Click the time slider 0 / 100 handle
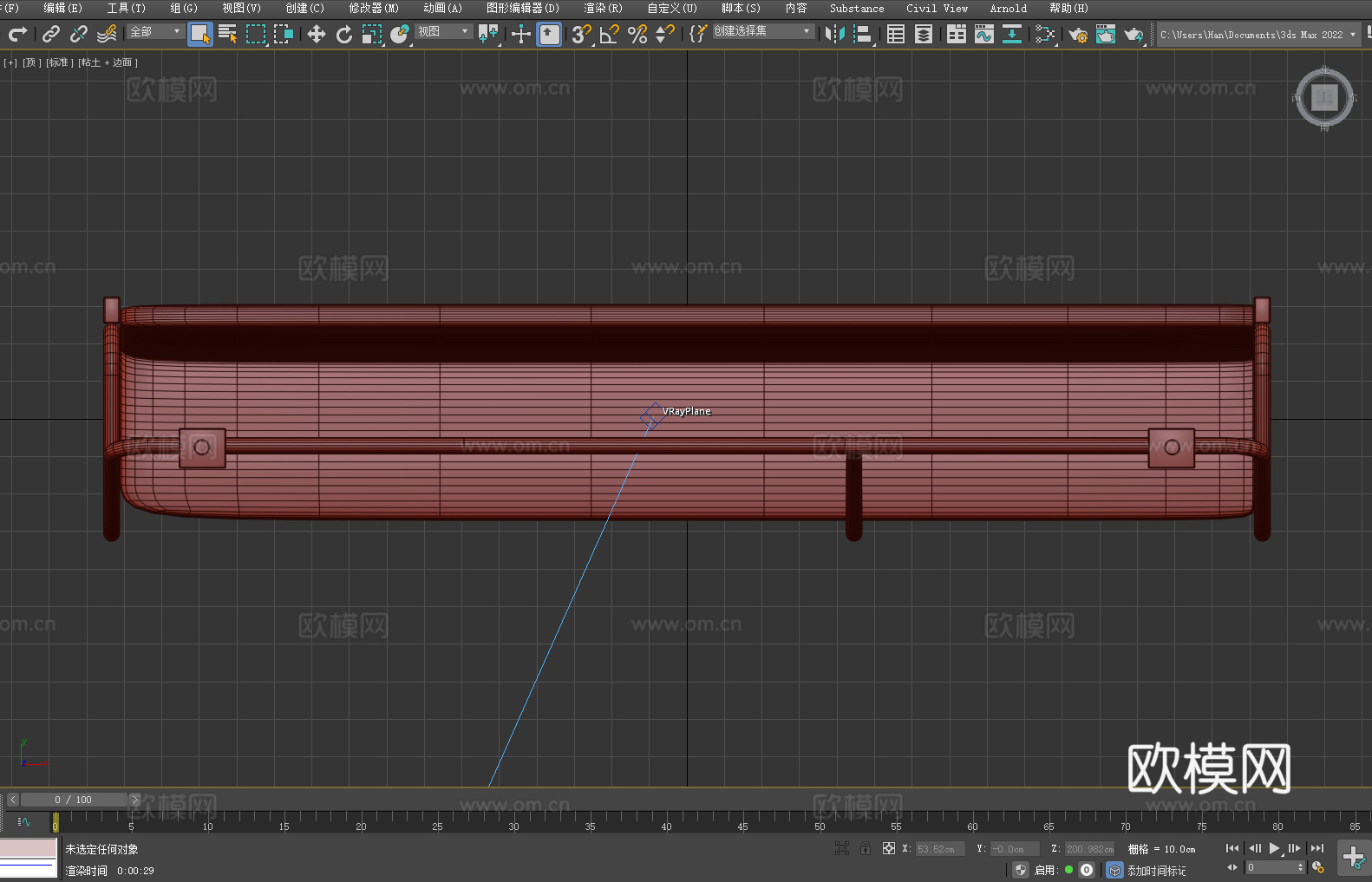 [x=74, y=800]
